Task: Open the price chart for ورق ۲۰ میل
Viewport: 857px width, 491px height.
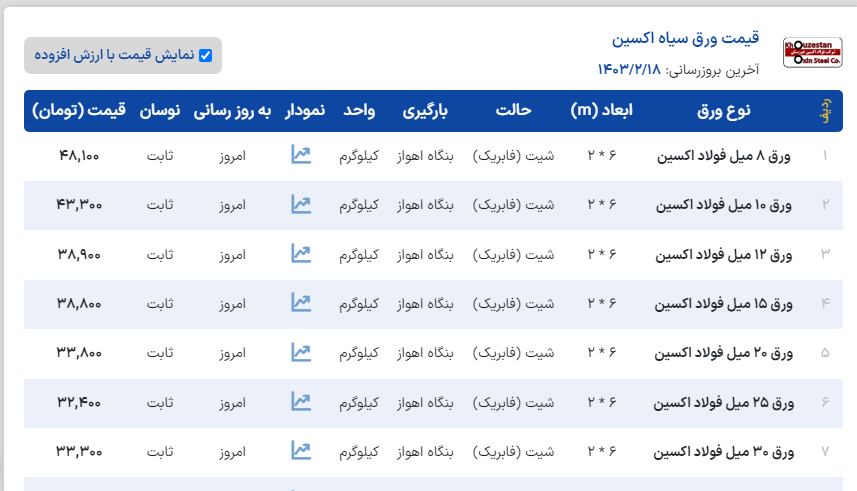Action: coord(301,352)
